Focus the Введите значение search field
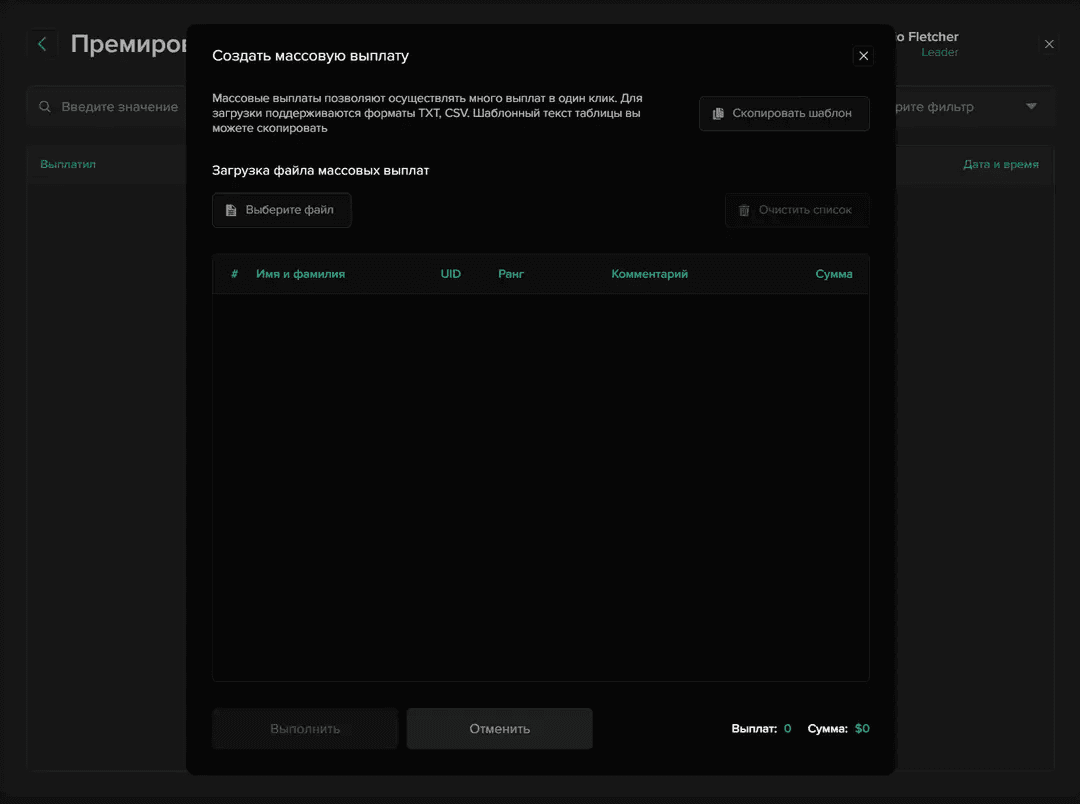1080x804 pixels. [120, 107]
